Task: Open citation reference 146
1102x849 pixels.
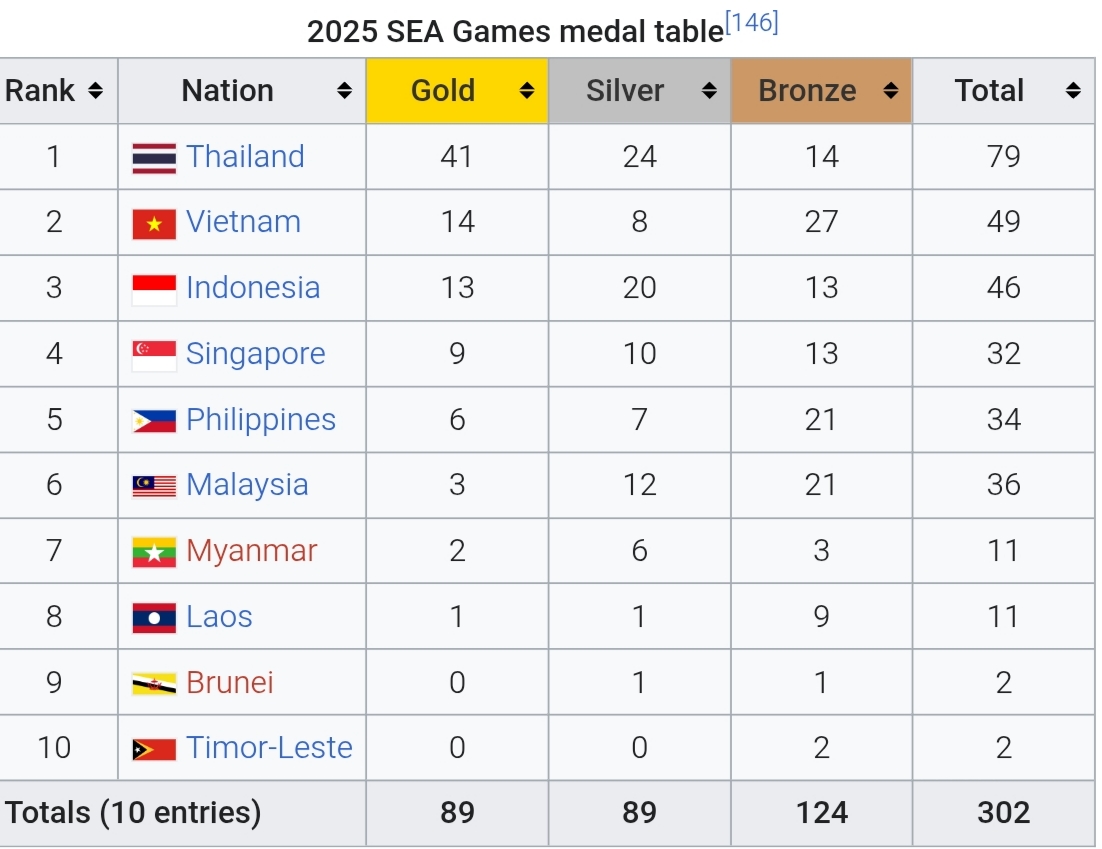Action: click(751, 23)
